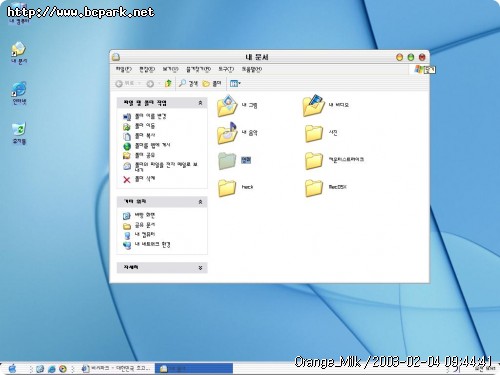The image size is (500, 375).
Task: Expand the 자세히 details panel
Action: tap(200, 268)
